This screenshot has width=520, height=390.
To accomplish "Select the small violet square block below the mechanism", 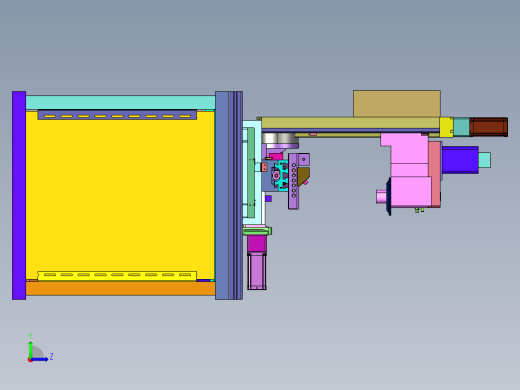I will 268,198.
